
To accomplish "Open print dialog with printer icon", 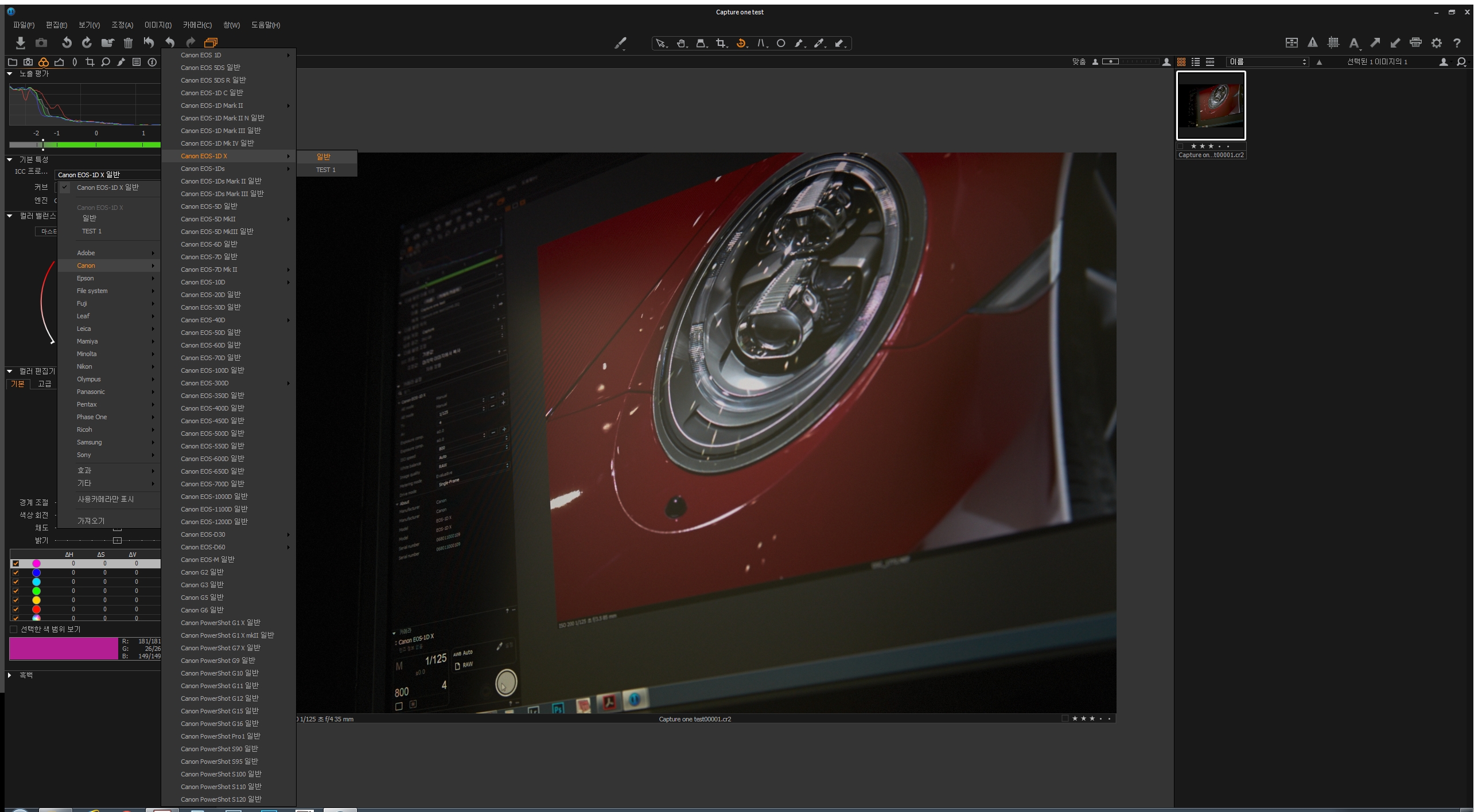I will [x=1415, y=42].
